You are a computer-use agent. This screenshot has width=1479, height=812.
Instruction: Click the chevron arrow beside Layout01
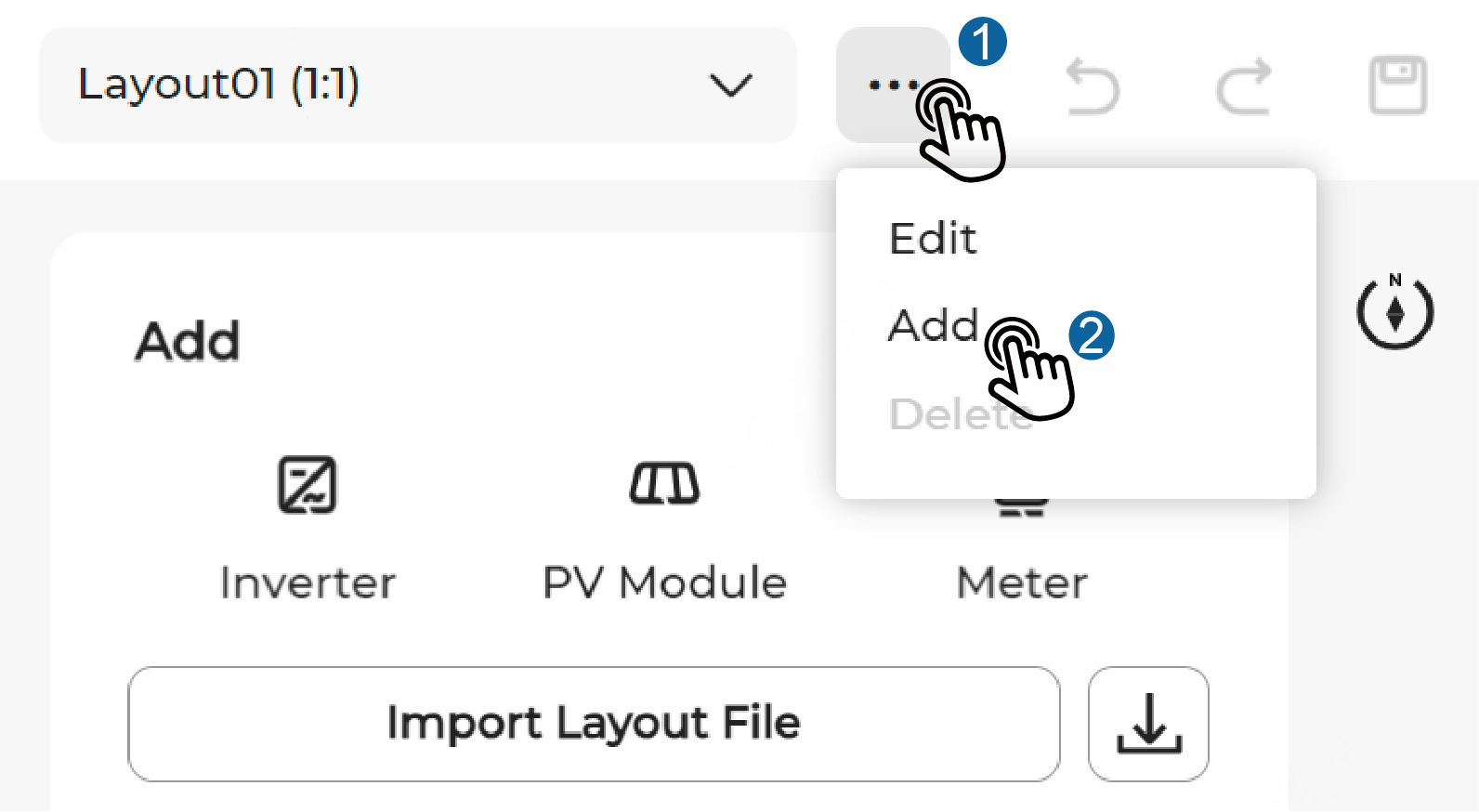731,85
